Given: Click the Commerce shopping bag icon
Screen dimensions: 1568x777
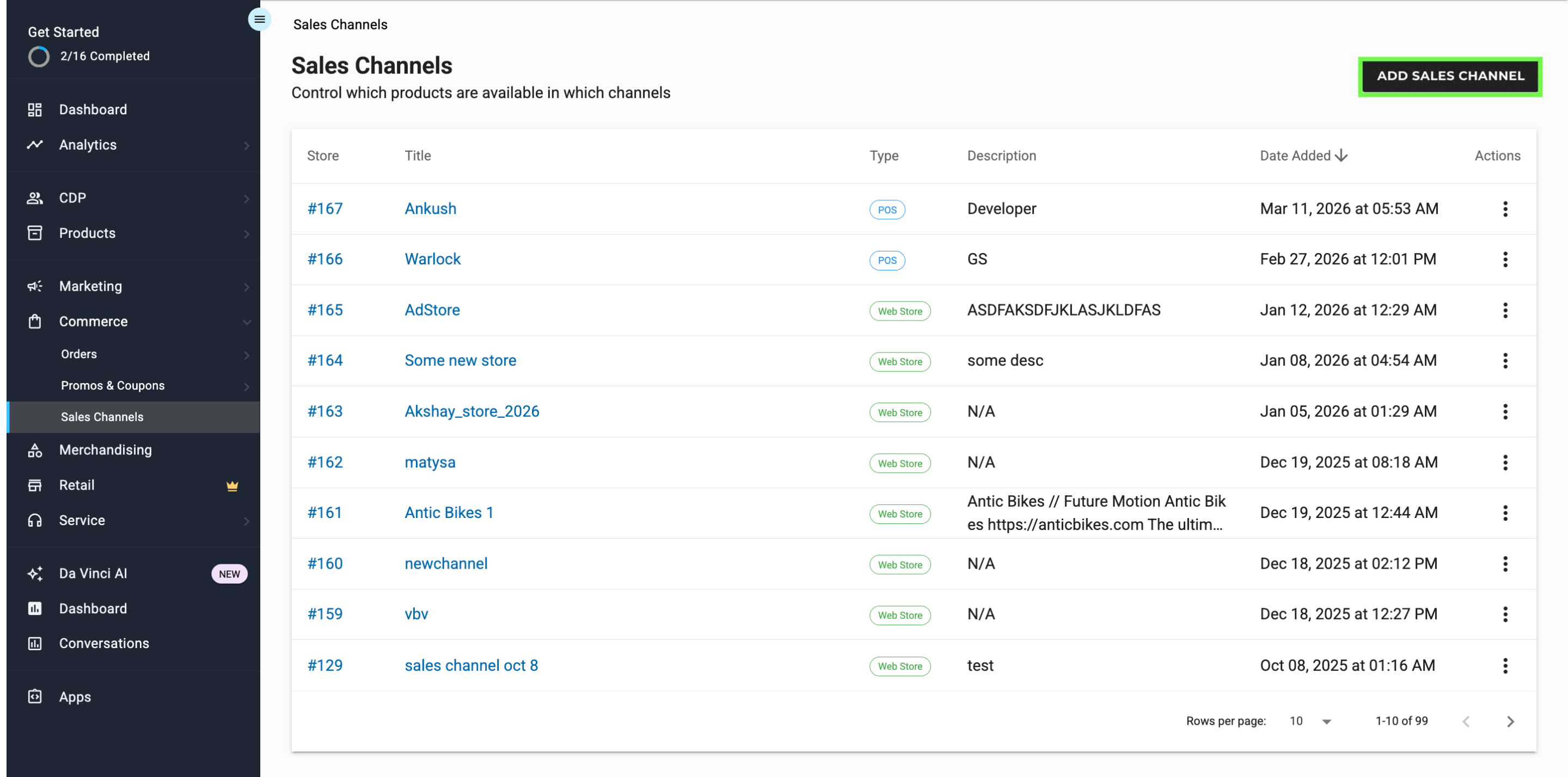Looking at the screenshot, I should pos(35,321).
